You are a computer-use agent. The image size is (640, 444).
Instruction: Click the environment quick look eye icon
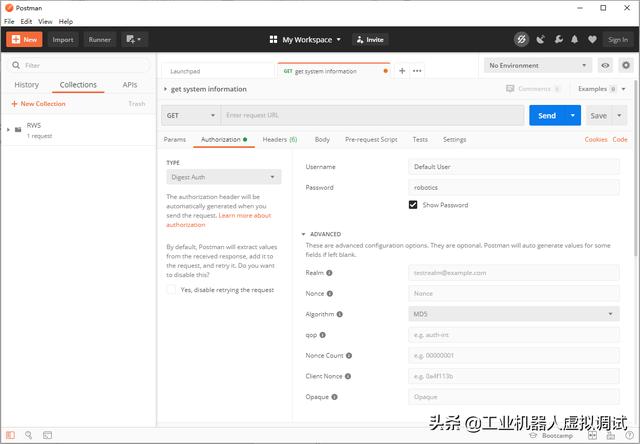[x=605, y=65]
